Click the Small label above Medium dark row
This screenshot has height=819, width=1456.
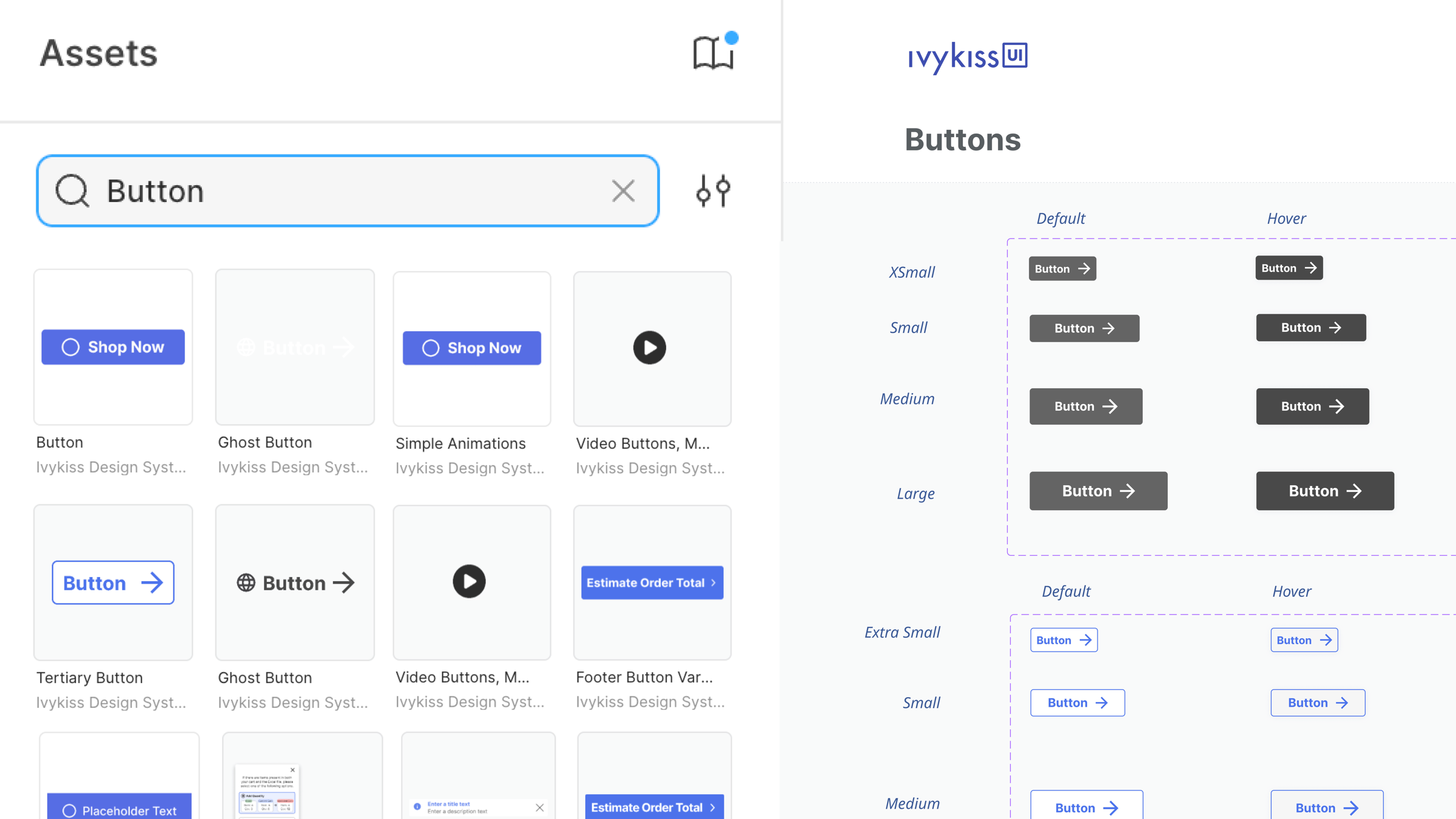tap(908, 328)
